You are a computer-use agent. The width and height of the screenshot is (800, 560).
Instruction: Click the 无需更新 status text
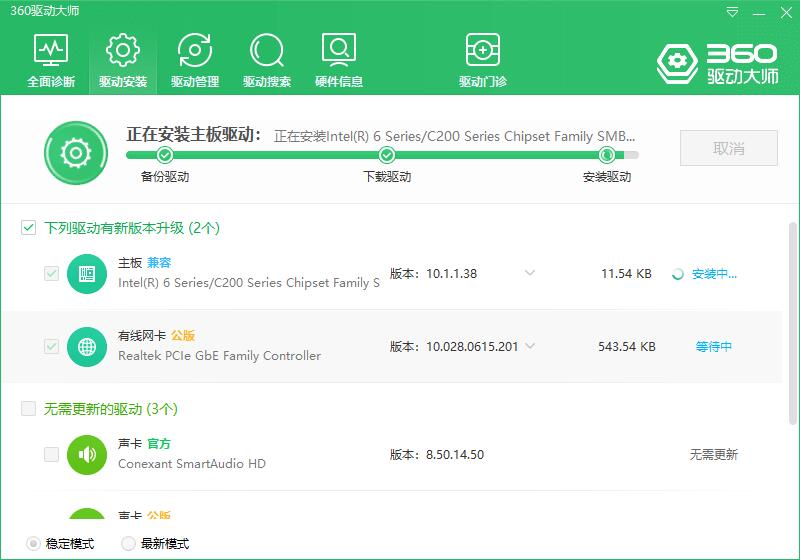(x=714, y=454)
